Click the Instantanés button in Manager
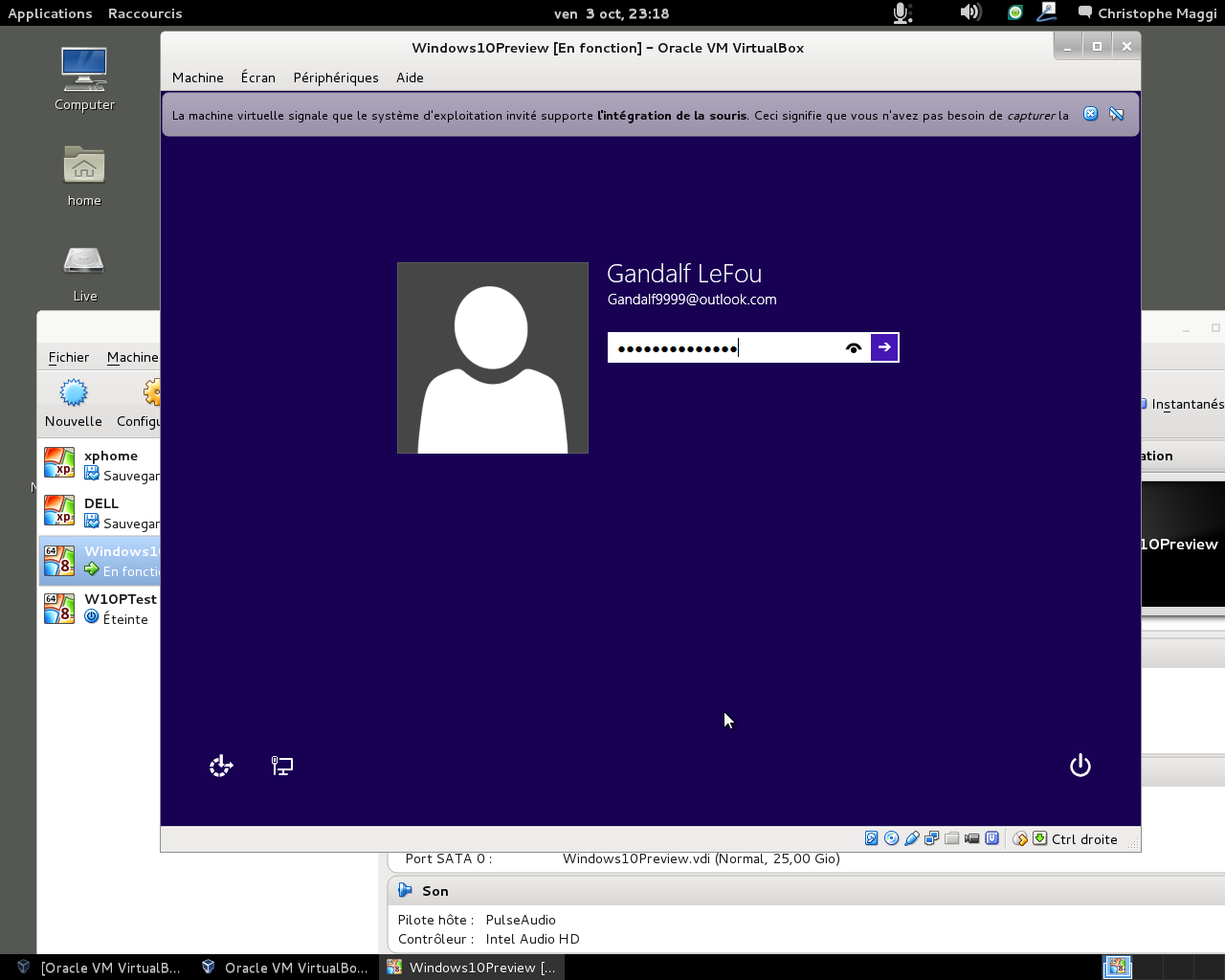The width and height of the screenshot is (1225, 980). [1183, 404]
